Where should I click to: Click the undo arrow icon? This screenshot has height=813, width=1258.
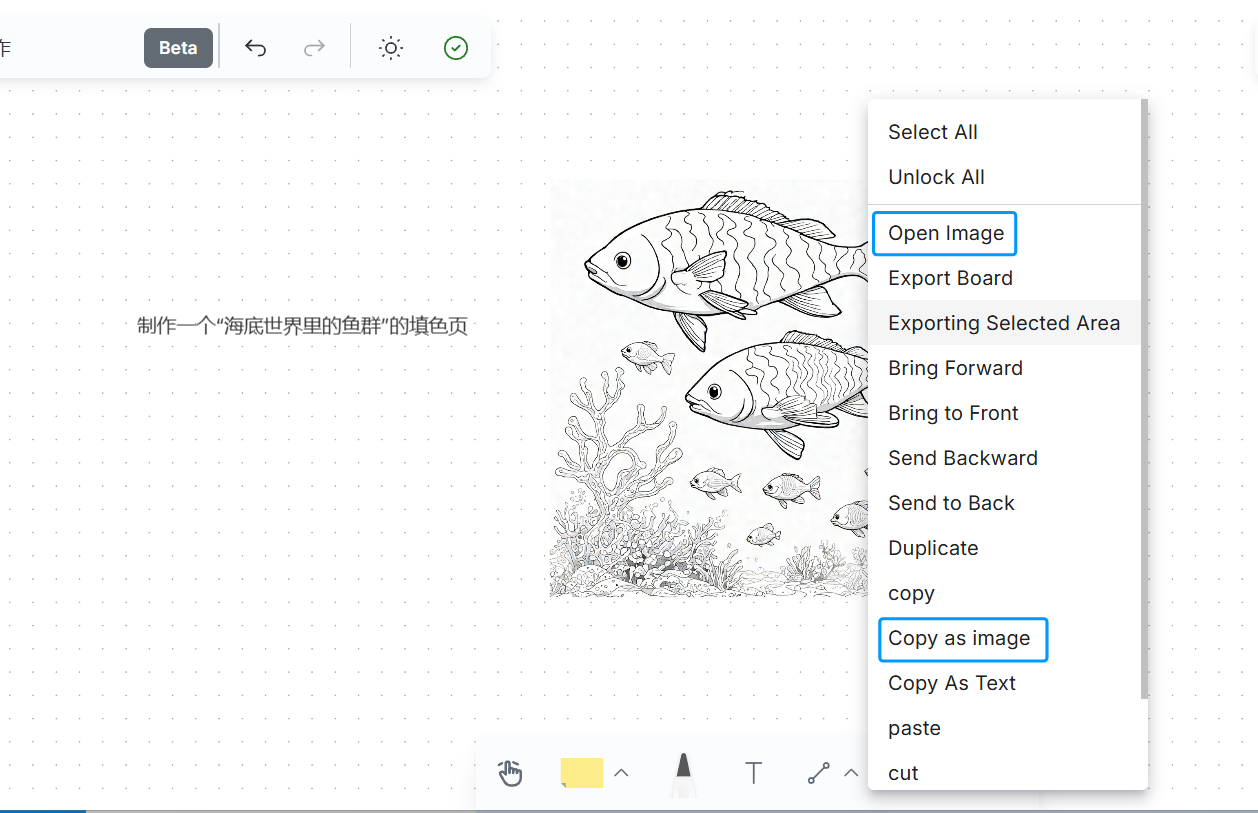(x=256, y=48)
